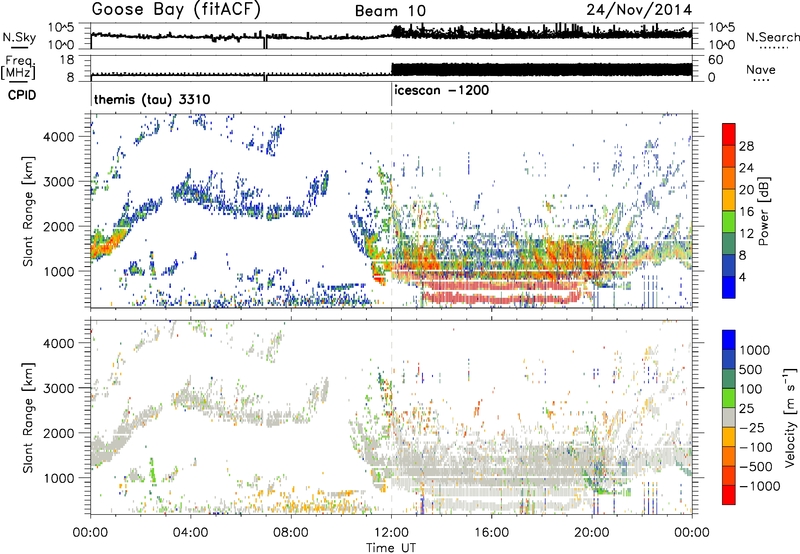
Task: Click the '1000' tick on the velocity colorbar
Action: point(755,350)
